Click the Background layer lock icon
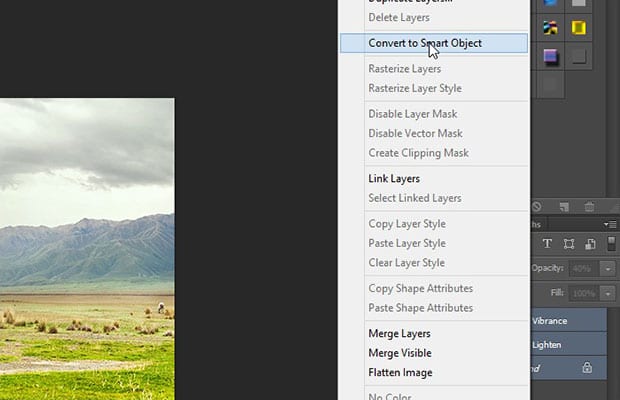Image resolution: width=620 pixels, height=400 pixels. [x=587, y=368]
